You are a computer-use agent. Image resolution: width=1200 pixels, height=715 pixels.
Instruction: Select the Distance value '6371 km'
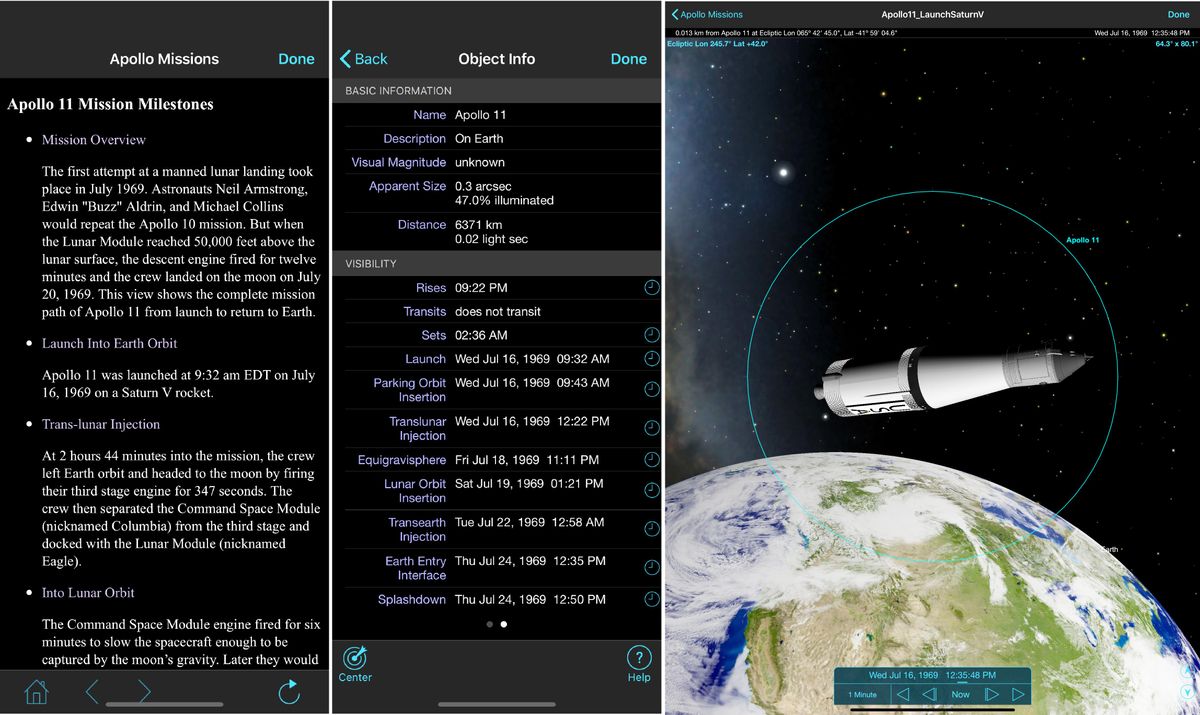click(478, 225)
